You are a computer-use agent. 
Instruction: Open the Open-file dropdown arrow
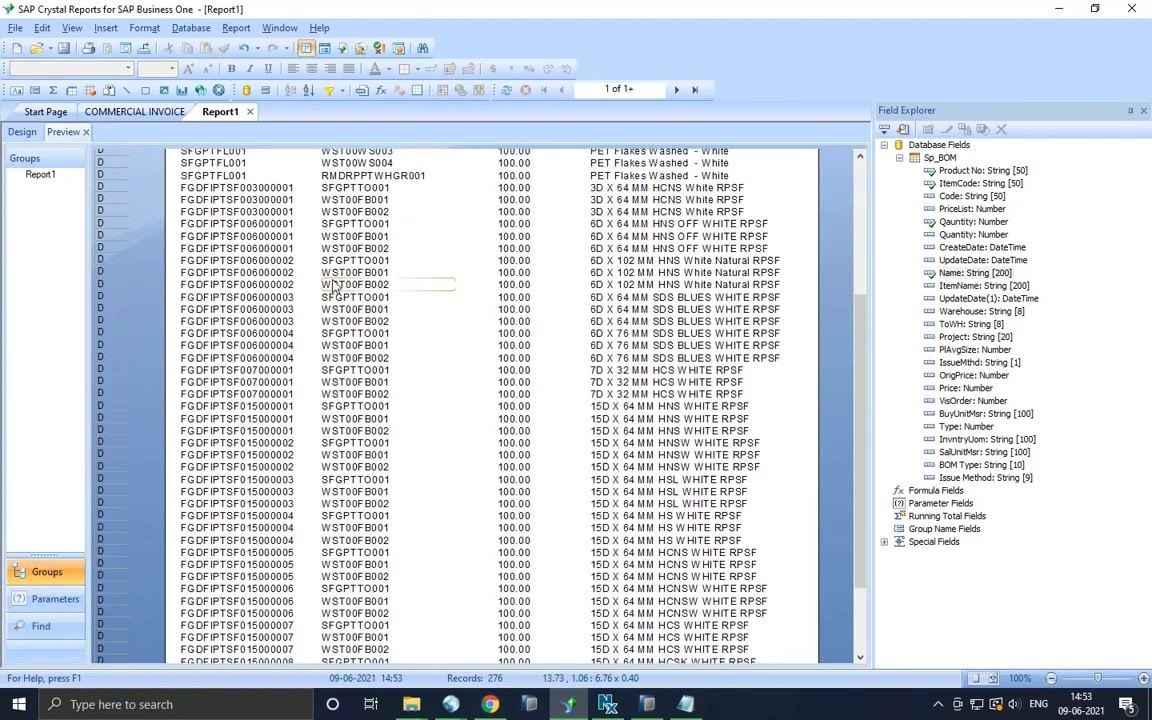pyautogui.click(x=50, y=48)
